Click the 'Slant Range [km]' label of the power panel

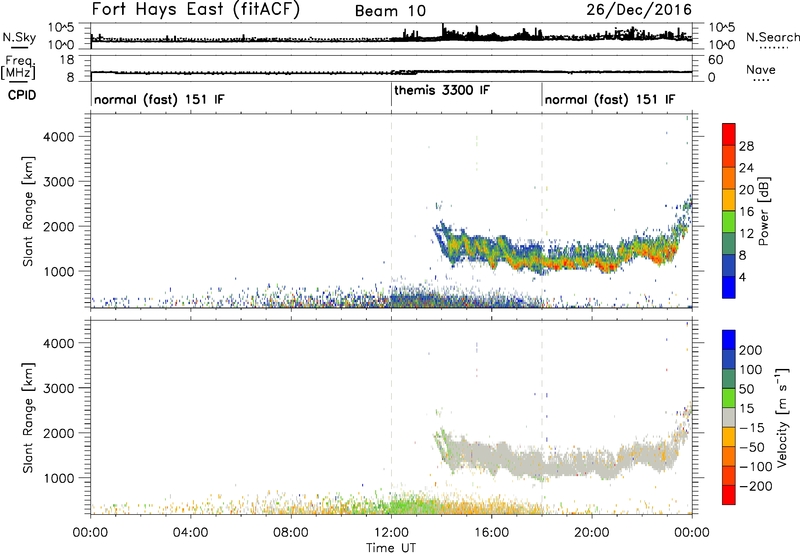28,211
